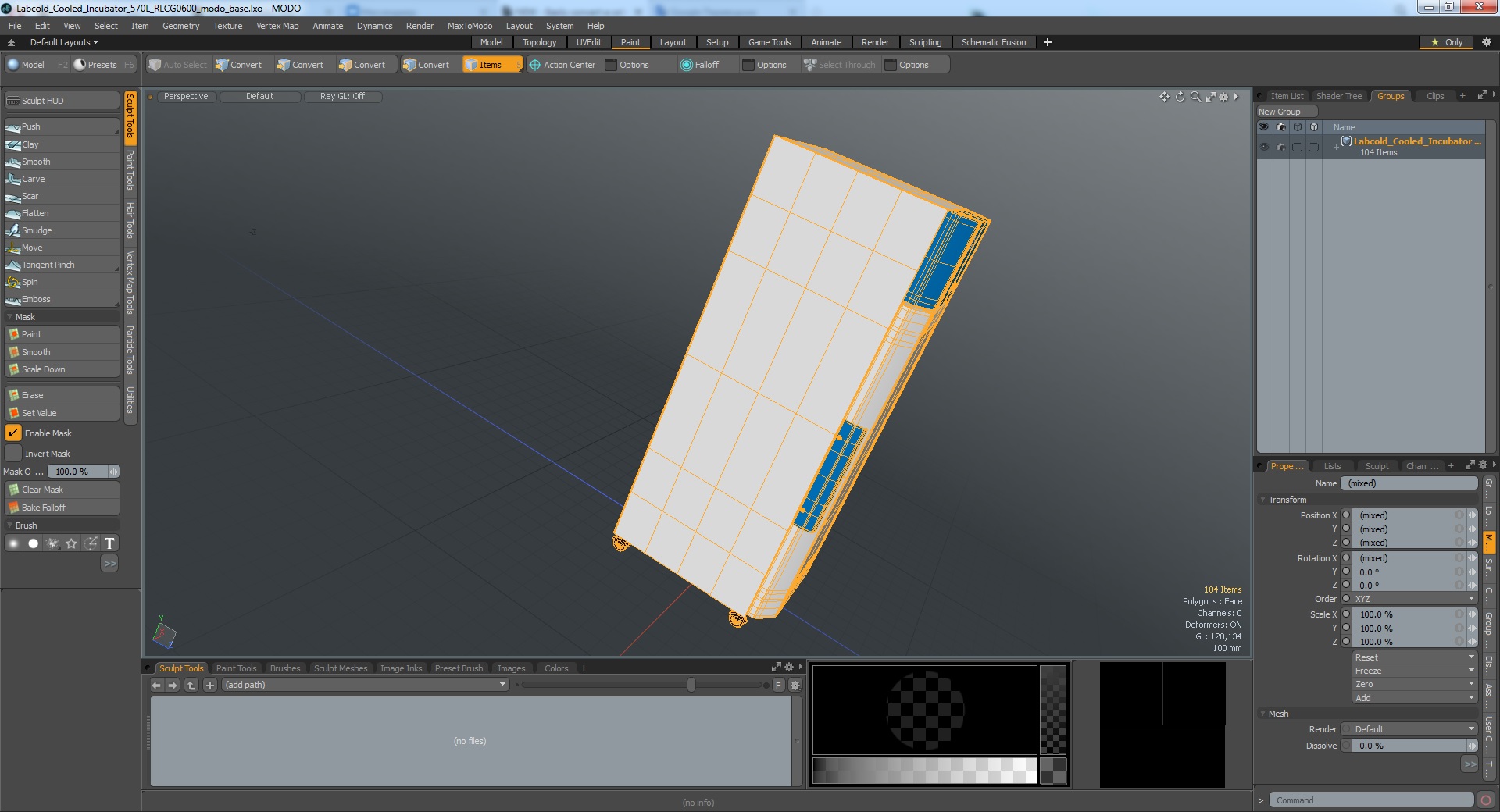The width and height of the screenshot is (1500, 812).
Task: Switch to the Shader Tree tab
Action: point(1338,96)
